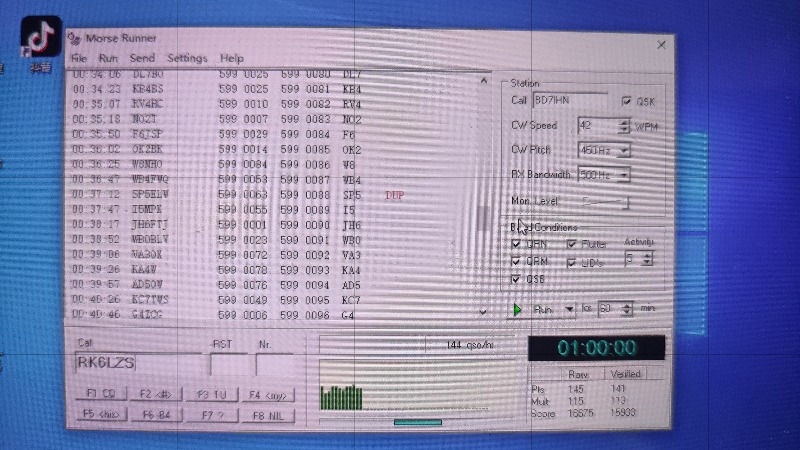Open the File menu
800x450 pixels.
[x=79, y=58]
